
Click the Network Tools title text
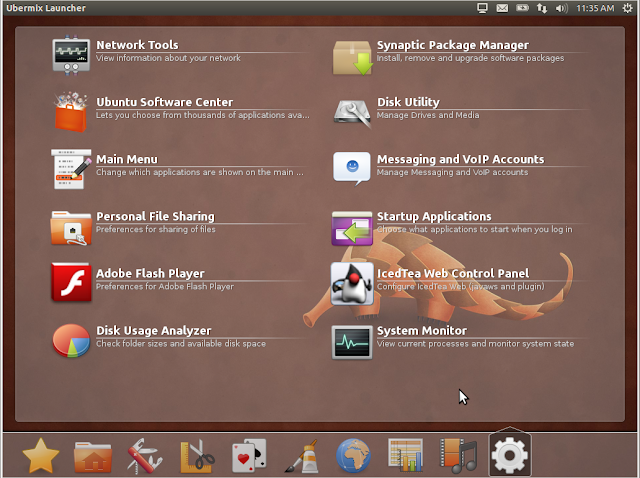(137, 45)
